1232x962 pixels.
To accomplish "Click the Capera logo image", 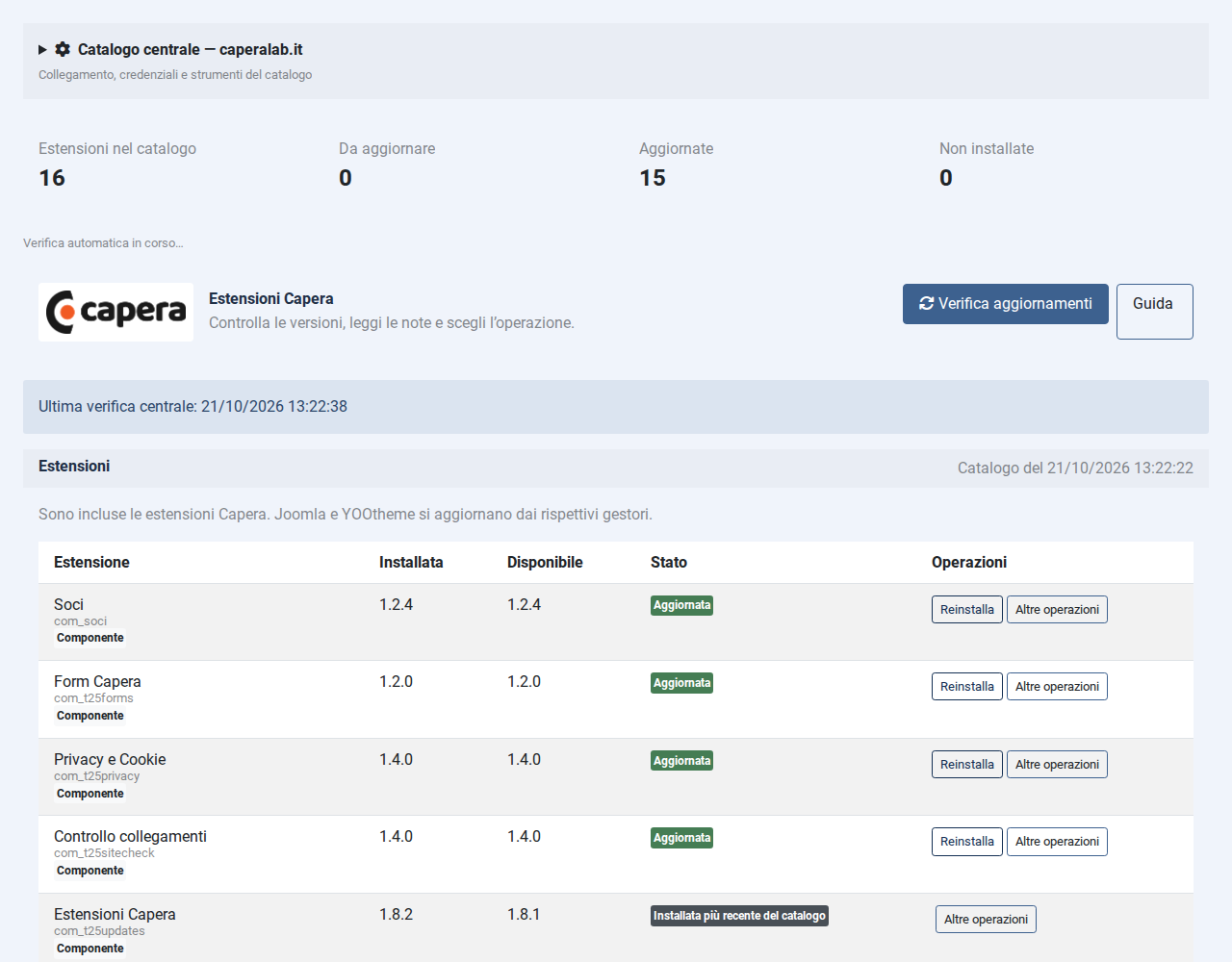I will tap(115, 312).
